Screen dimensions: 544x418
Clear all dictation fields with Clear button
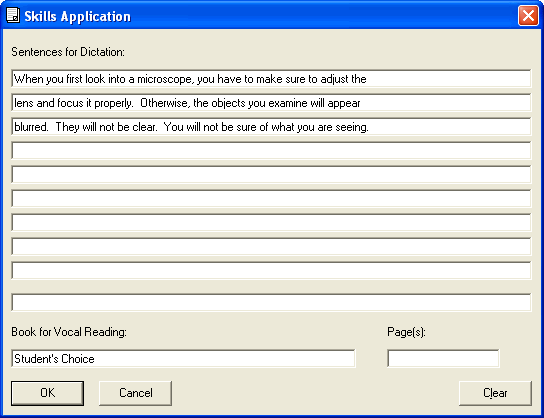pyautogui.click(x=495, y=393)
